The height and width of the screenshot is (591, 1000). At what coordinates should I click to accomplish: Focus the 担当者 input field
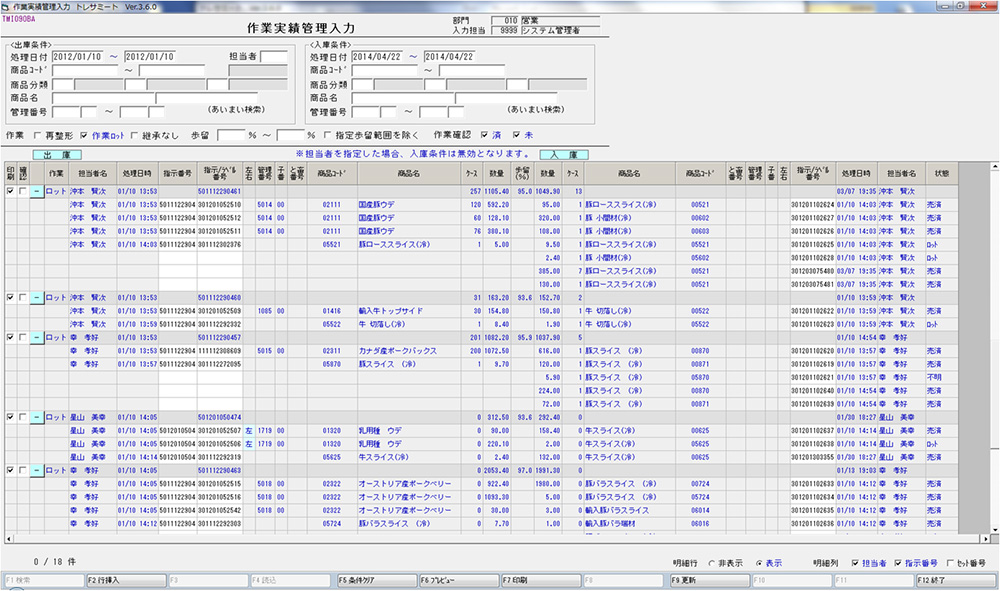(x=274, y=57)
